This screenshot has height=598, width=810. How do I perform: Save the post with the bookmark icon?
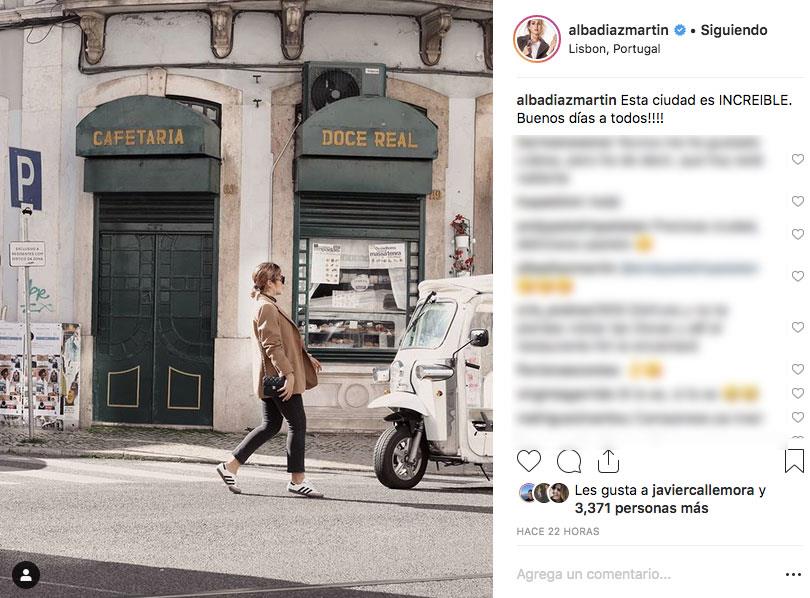794,461
